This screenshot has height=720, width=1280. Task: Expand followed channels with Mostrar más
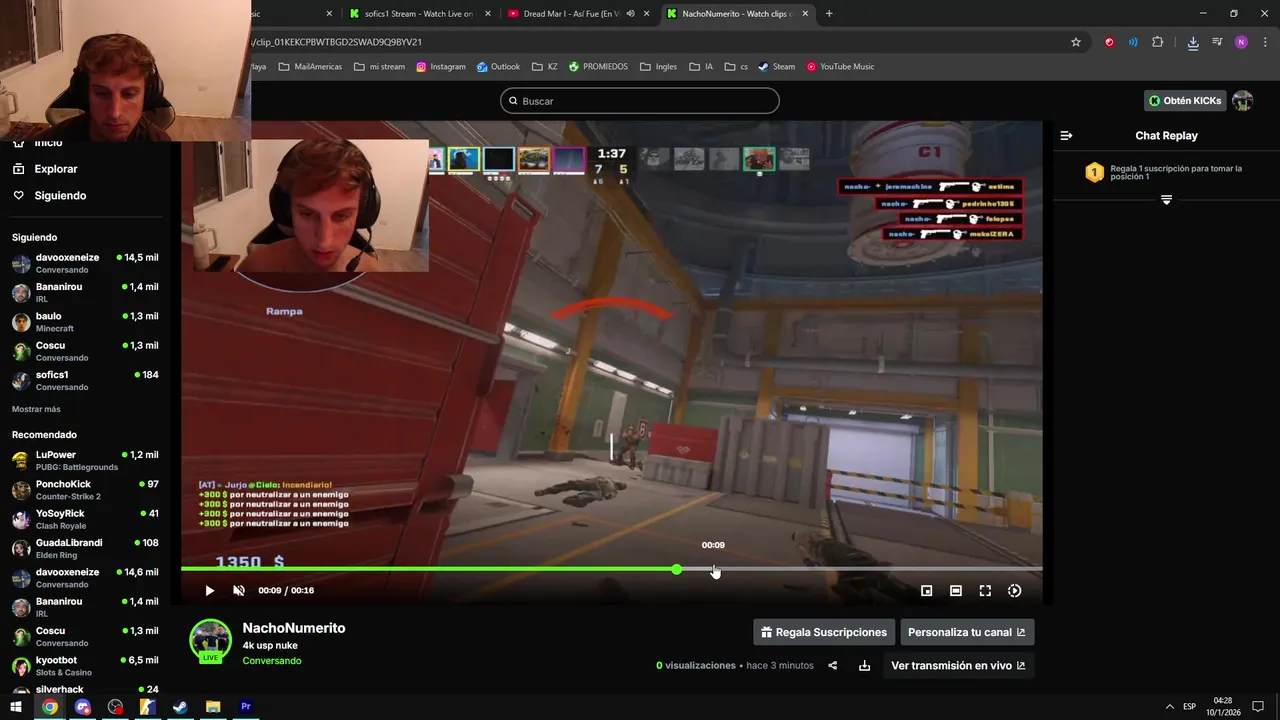(36, 409)
